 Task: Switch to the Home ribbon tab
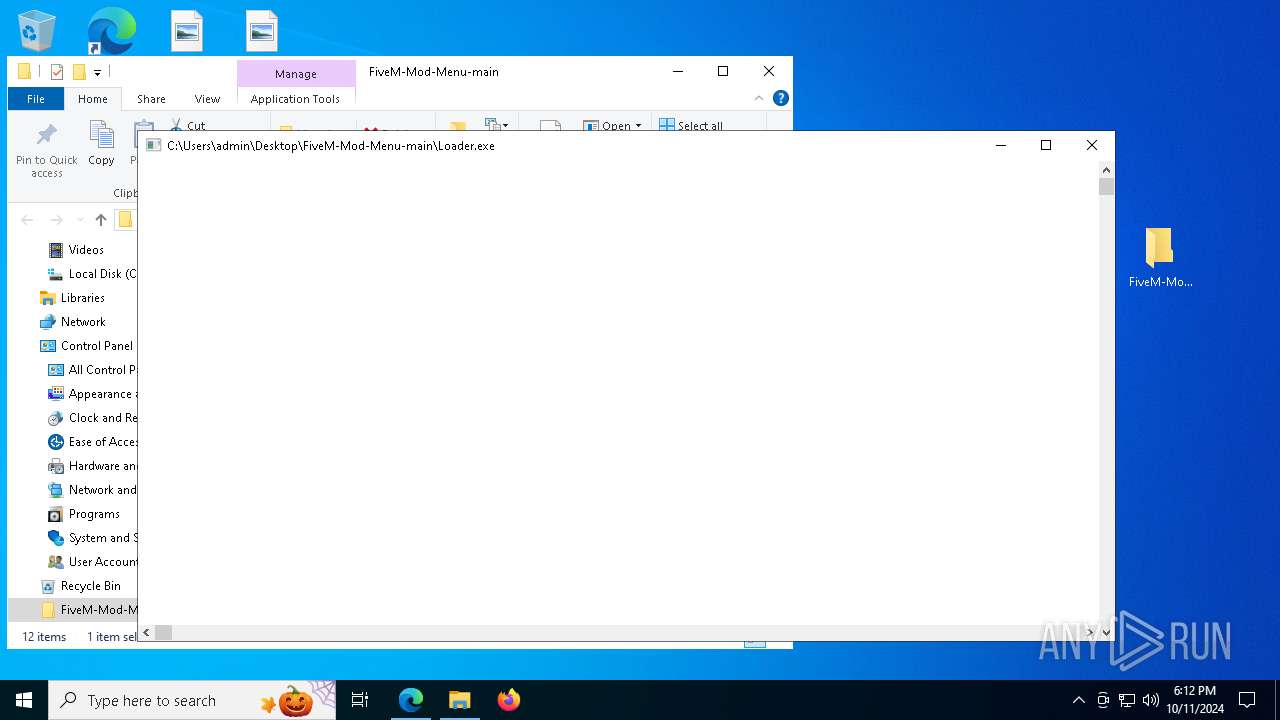[93, 99]
